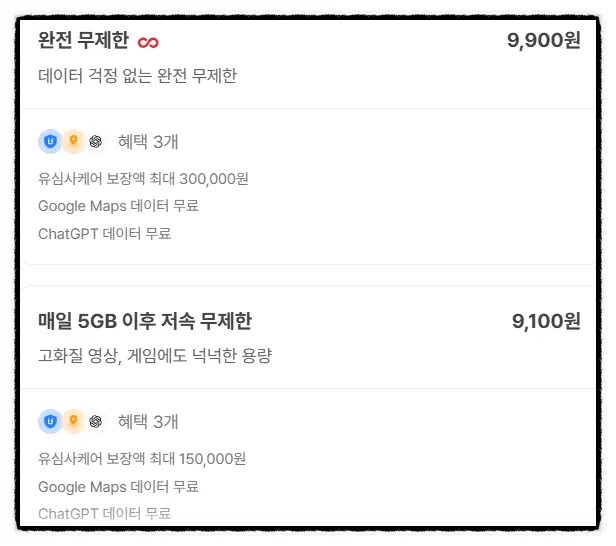
Task: Click the ChatGPT logo icon in 완전 무제한 plan
Action: [95, 141]
